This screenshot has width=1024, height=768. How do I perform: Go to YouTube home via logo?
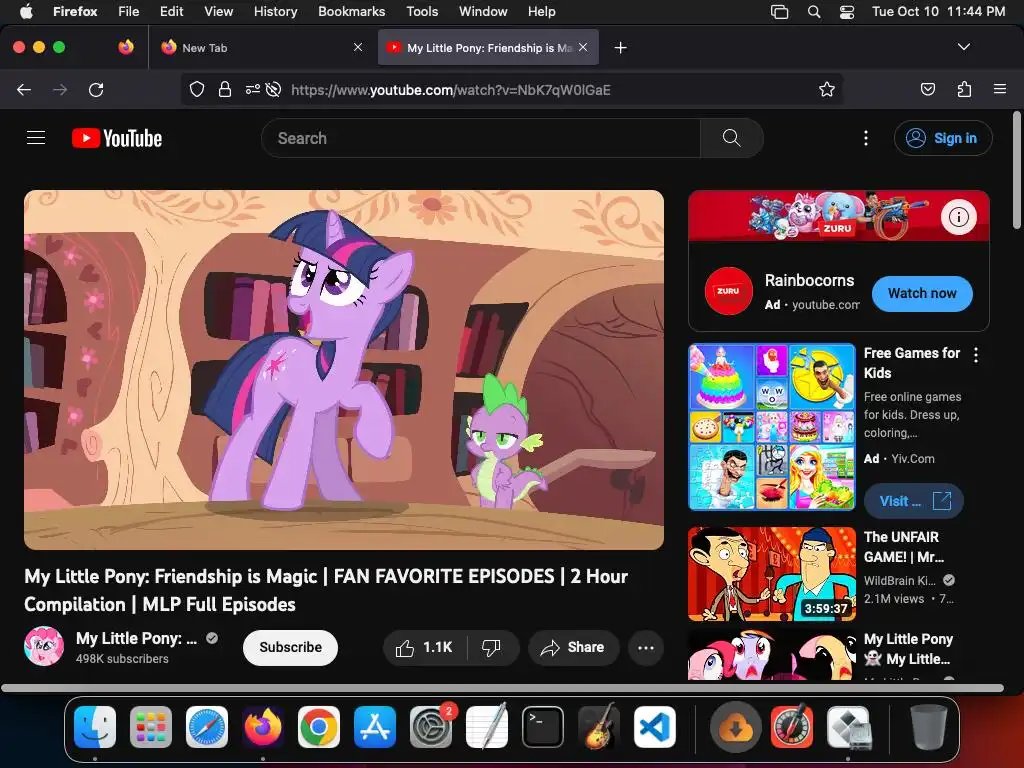click(117, 138)
